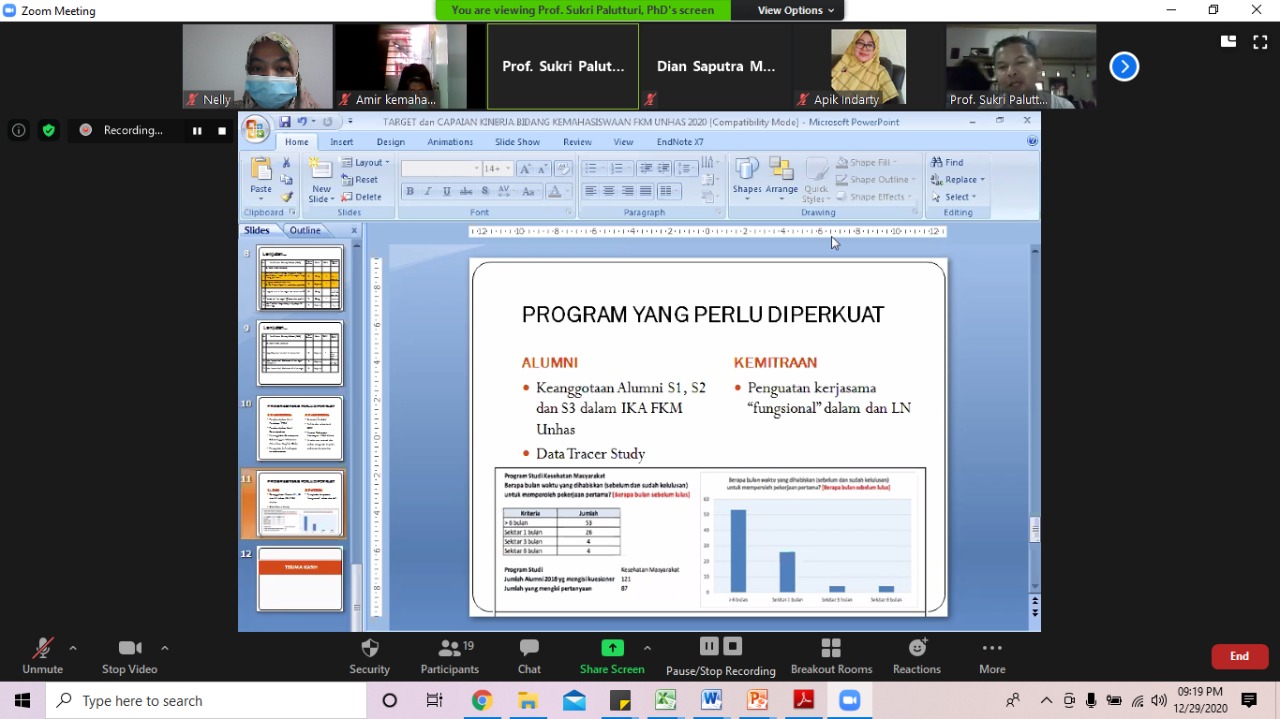1280x719 pixels.
Task: Click the Shapes gallery button
Action: point(747,176)
